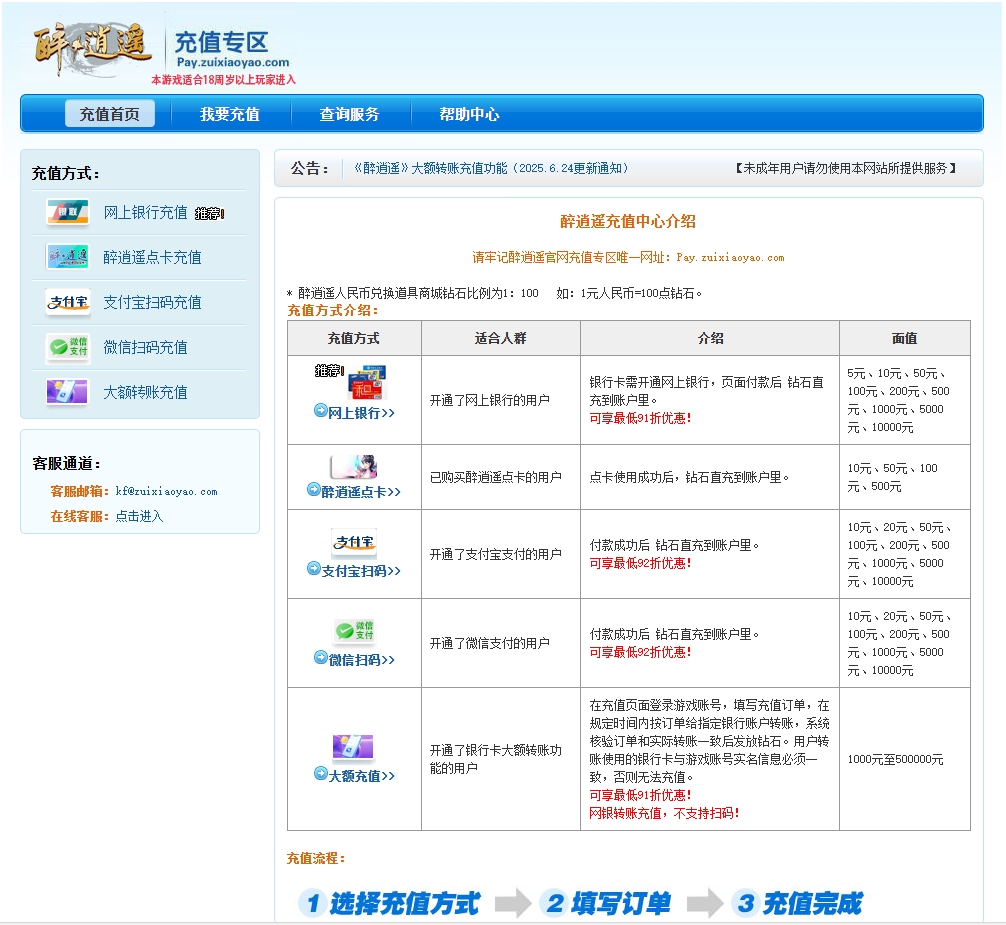Click the 醉逍遥点卡 card icon in sidebar
The height and width of the screenshot is (925, 1006).
click(67, 257)
